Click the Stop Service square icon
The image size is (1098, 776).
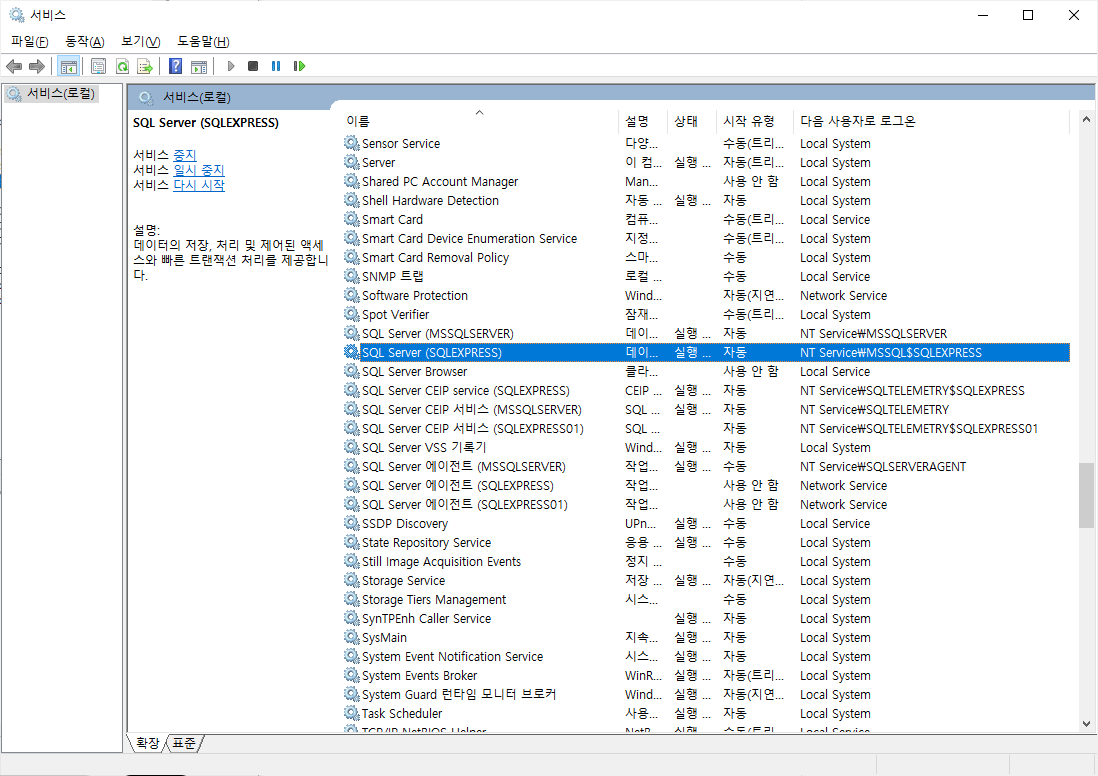(x=253, y=66)
